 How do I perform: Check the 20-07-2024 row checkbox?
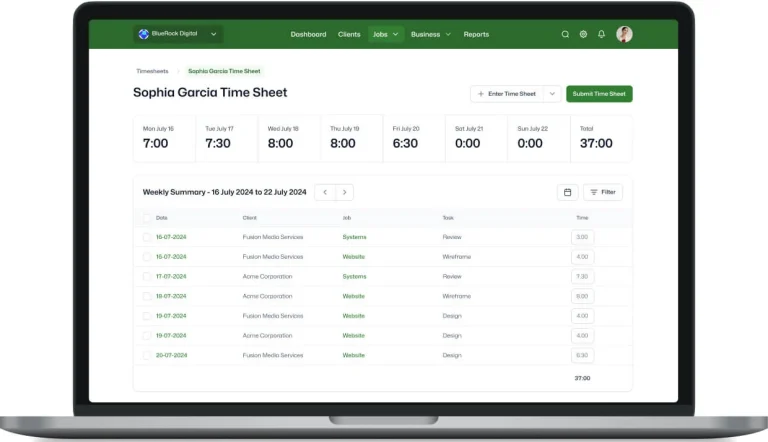[x=147, y=355]
